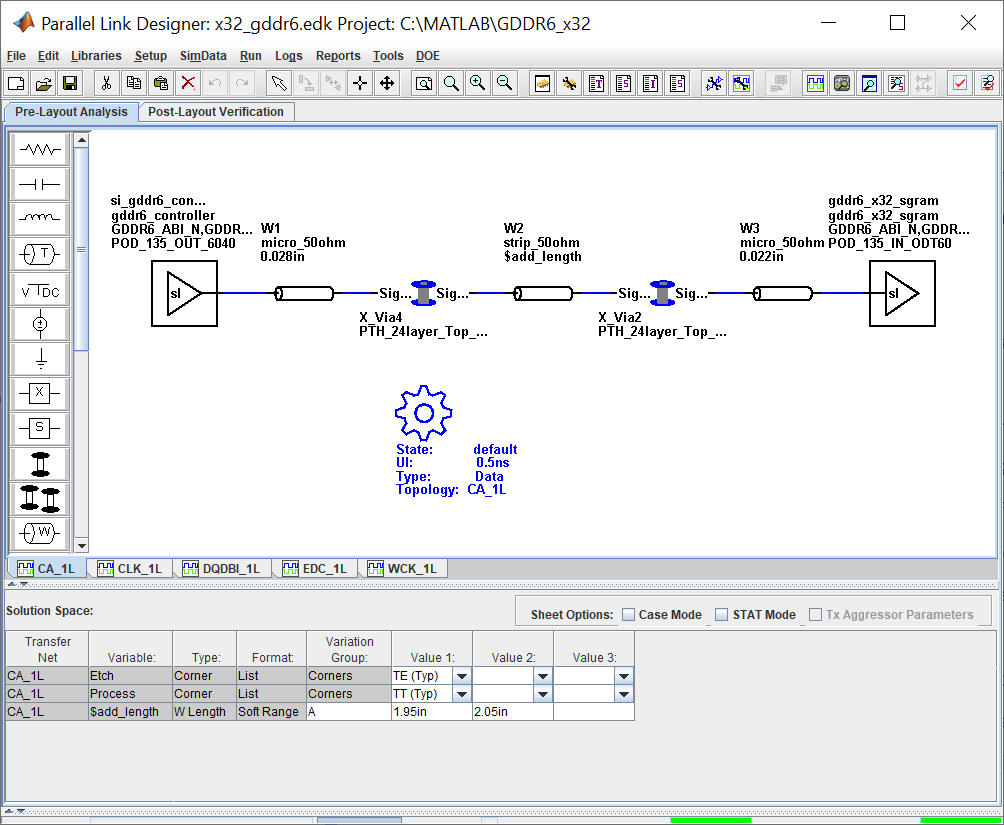Click the four-arrow pan tool icon

coord(387,83)
